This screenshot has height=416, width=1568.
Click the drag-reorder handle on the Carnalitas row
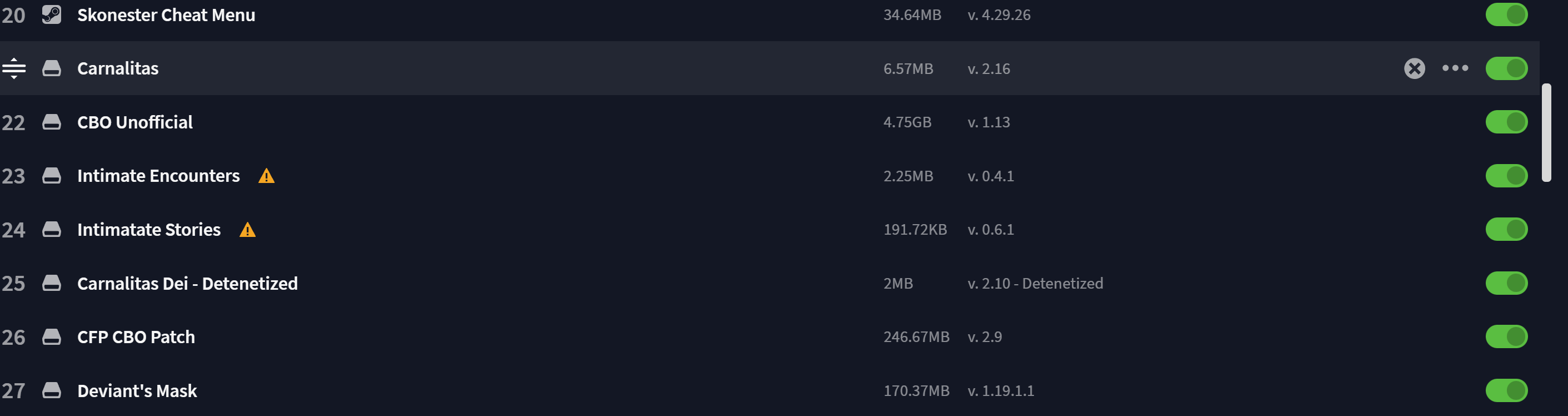tap(13, 68)
